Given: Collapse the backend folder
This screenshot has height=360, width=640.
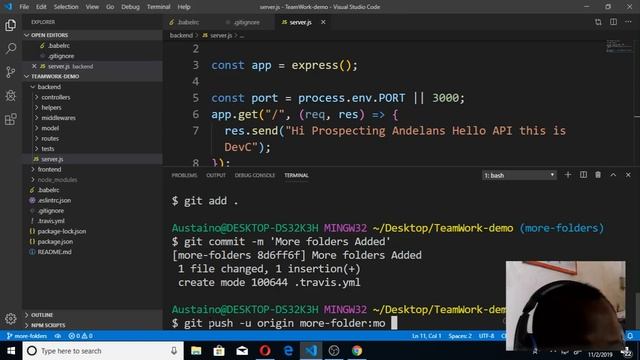Looking at the screenshot, I should pyautogui.click(x=93, y=87).
